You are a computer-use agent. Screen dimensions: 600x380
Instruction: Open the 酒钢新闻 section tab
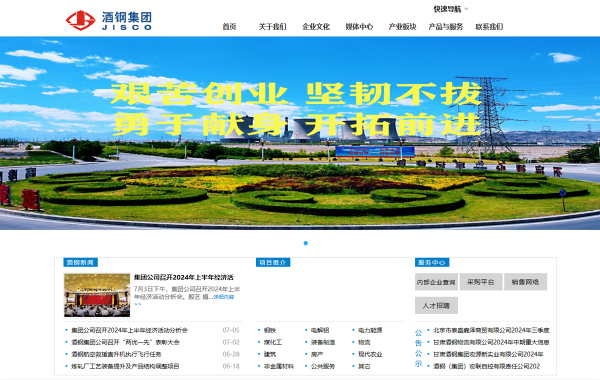pos(80,262)
